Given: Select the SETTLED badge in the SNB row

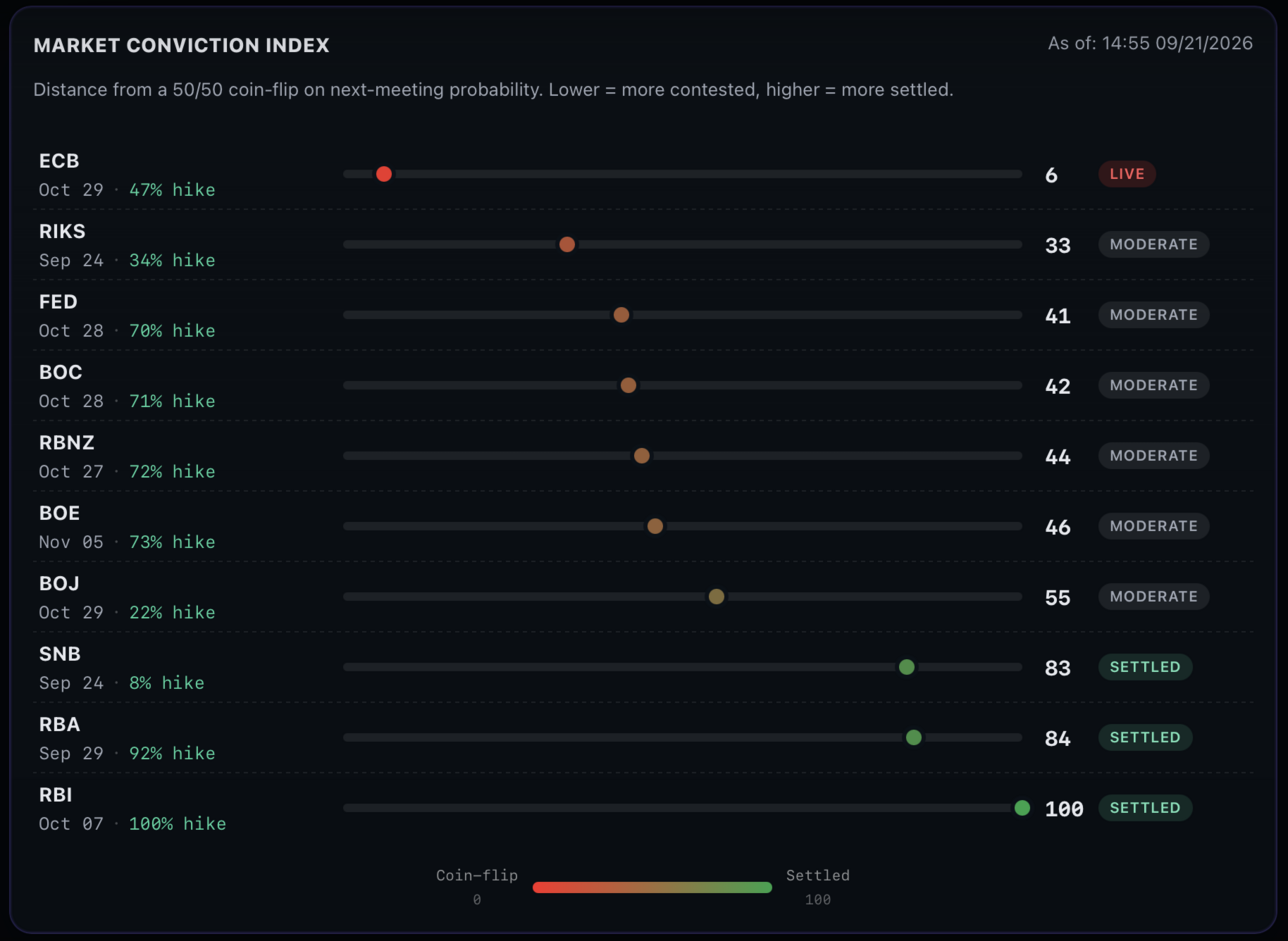Looking at the screenshot, I should tap(1145, 667).
